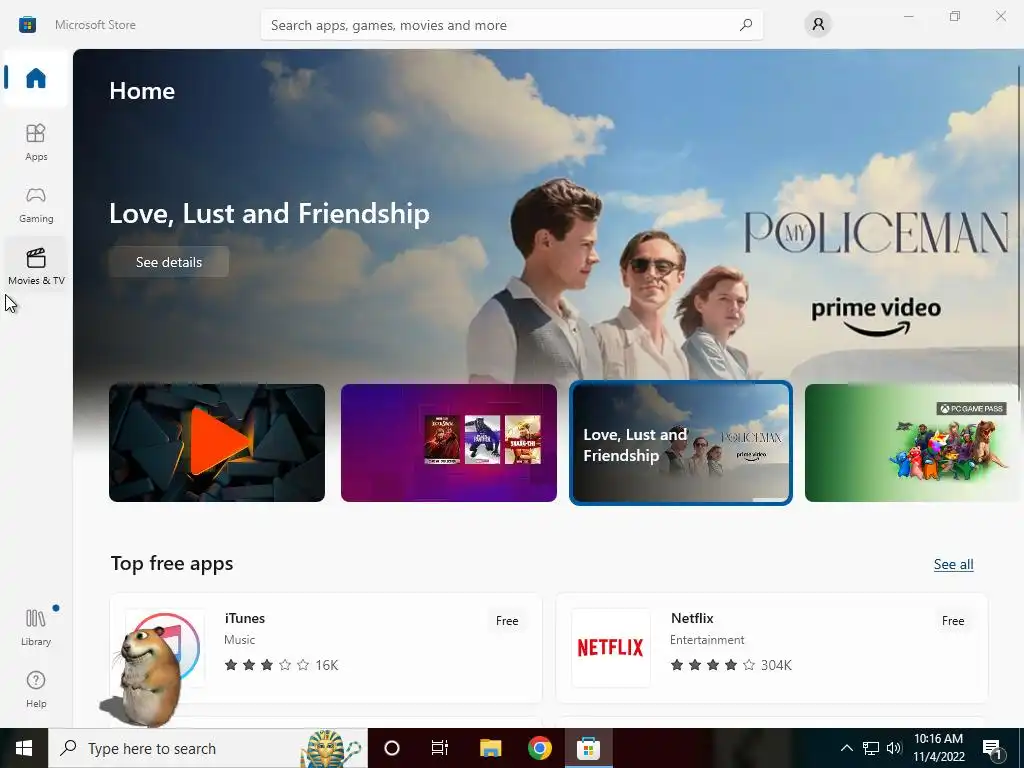
Task: Open network status tray icon
Action: click(871, 748)
